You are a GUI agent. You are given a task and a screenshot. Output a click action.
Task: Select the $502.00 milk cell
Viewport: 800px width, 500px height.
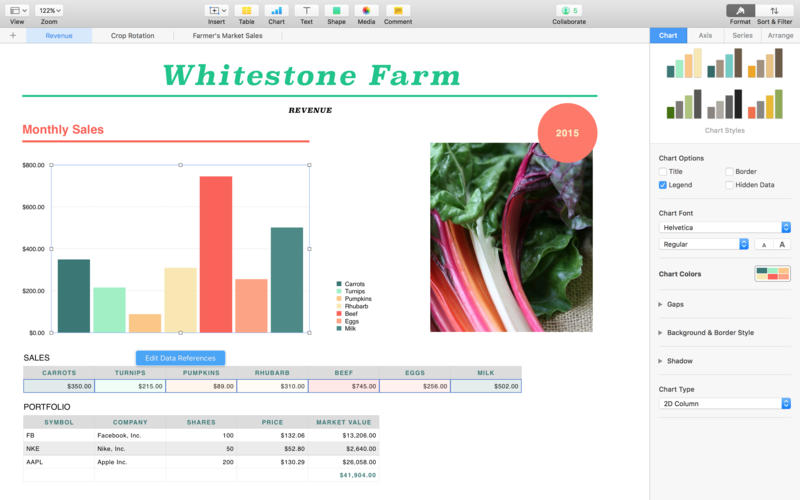pos(486,386)
